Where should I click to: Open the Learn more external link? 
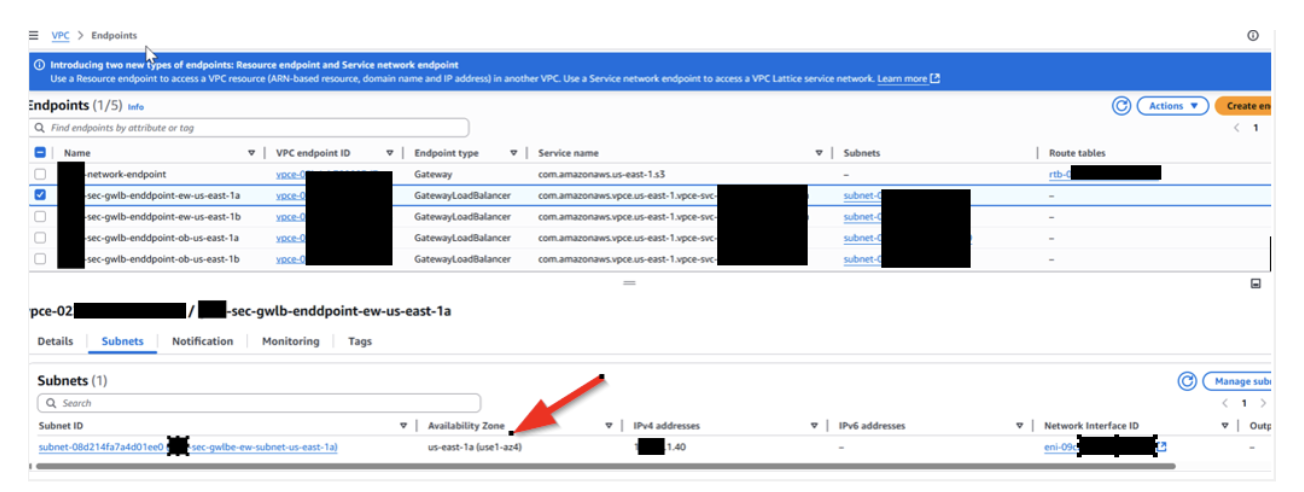click(908, 79)
